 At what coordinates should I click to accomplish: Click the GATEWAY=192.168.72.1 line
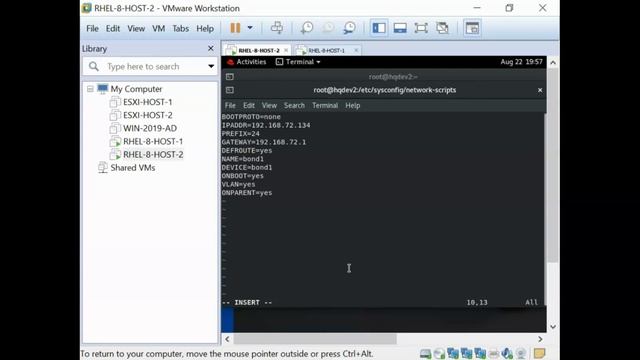point(264,142)
